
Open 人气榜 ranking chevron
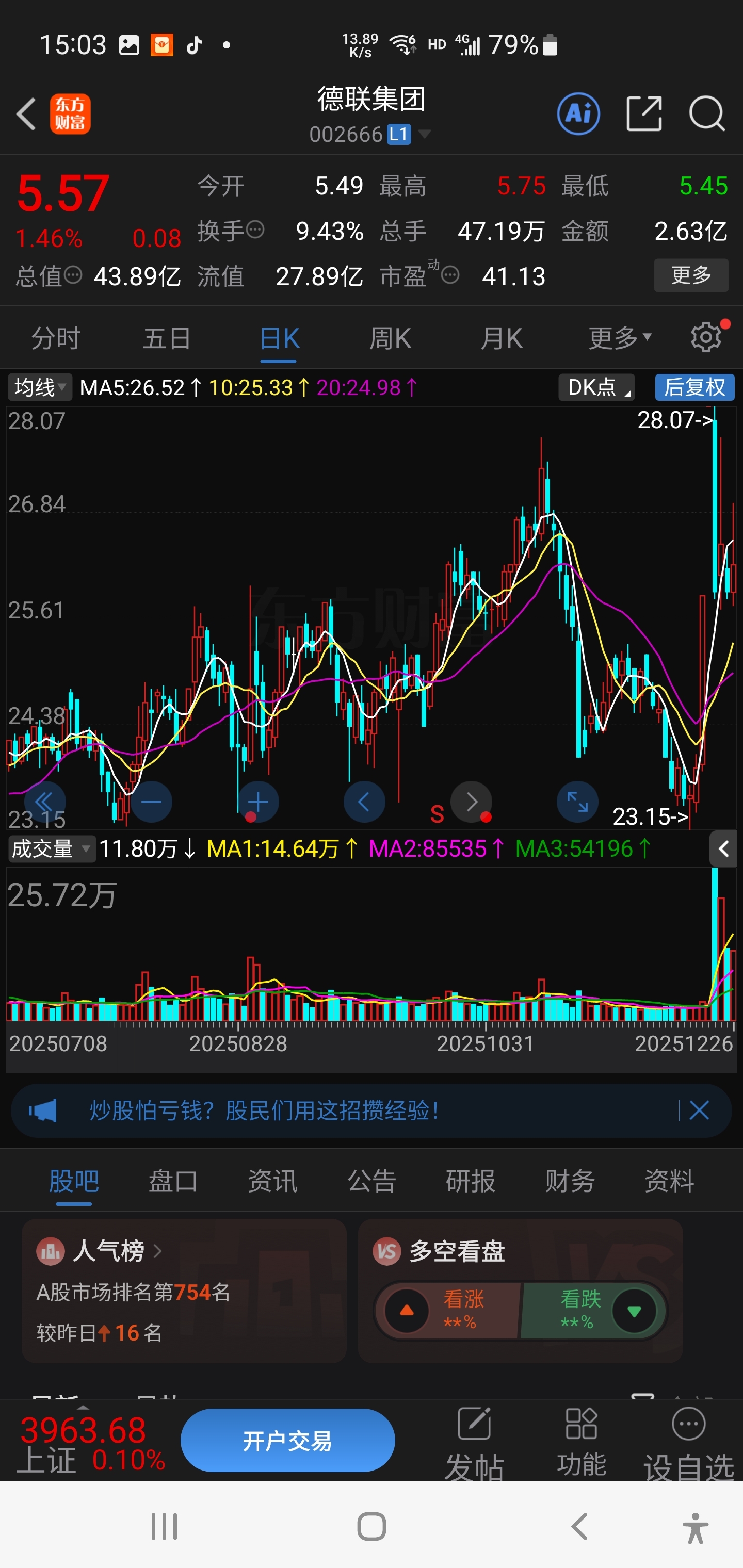(158, 1251)
